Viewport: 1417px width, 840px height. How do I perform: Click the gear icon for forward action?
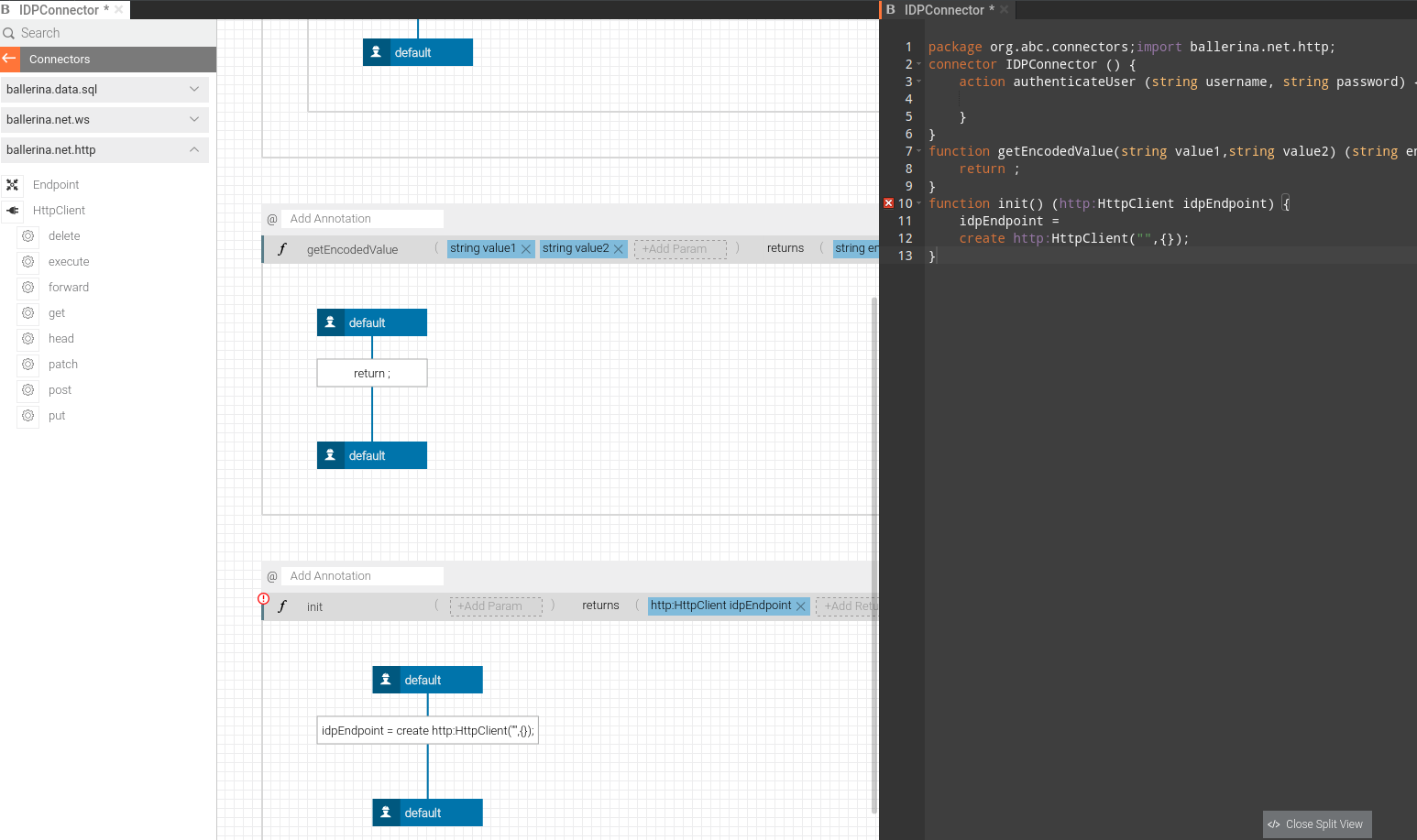tap(28, 288)
